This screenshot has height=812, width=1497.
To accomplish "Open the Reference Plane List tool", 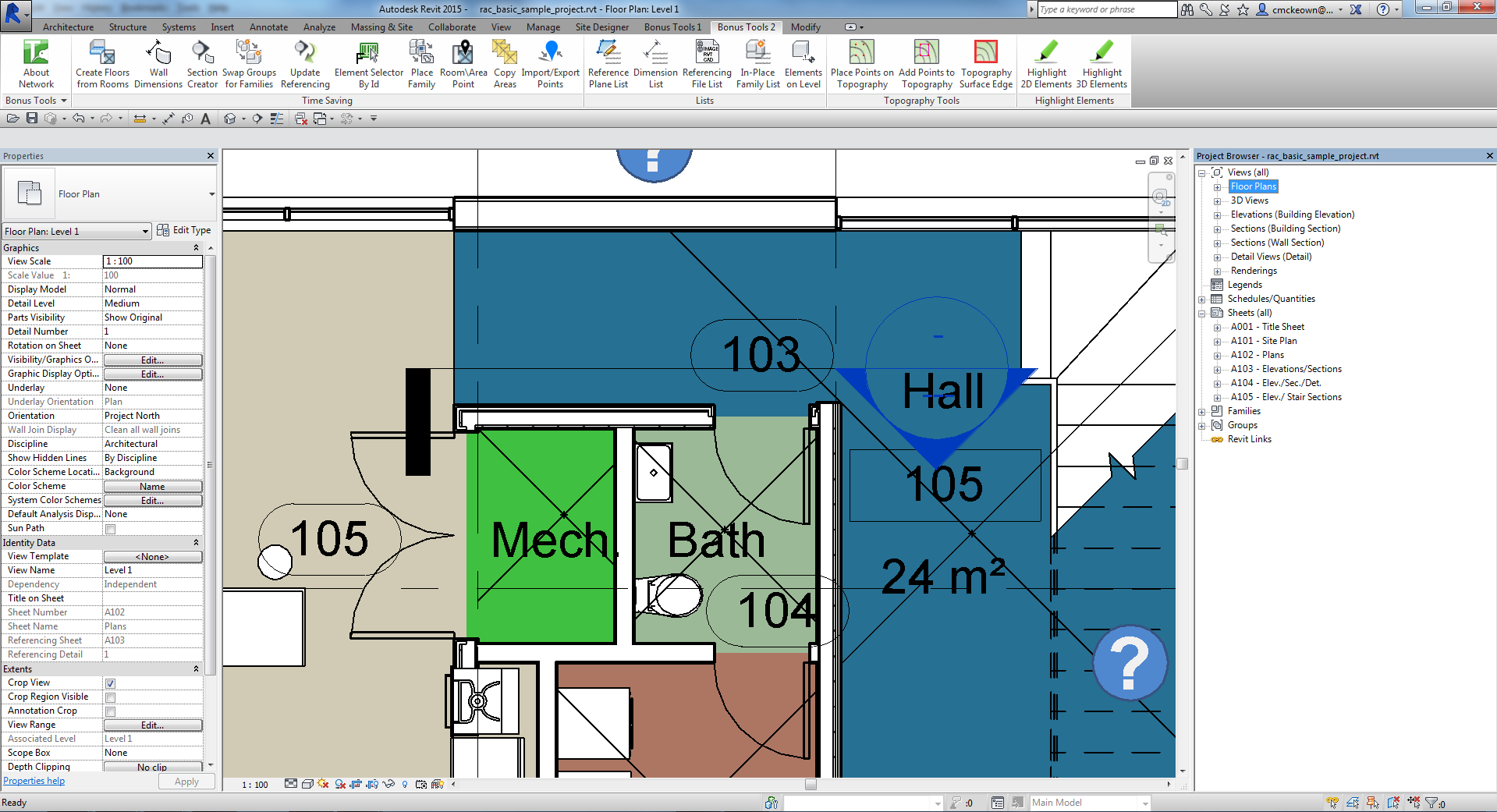I will tap(608, 62).
